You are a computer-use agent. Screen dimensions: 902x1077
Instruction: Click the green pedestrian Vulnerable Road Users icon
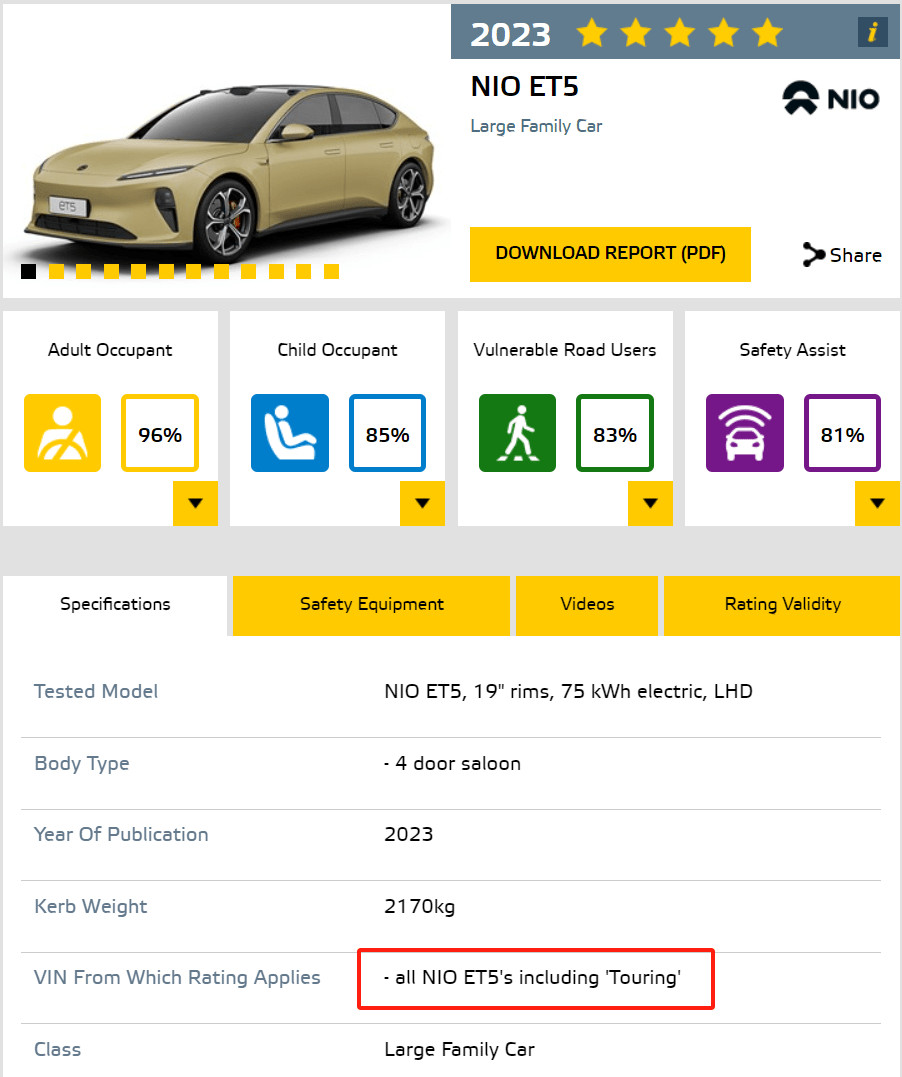tap(517, 433)
